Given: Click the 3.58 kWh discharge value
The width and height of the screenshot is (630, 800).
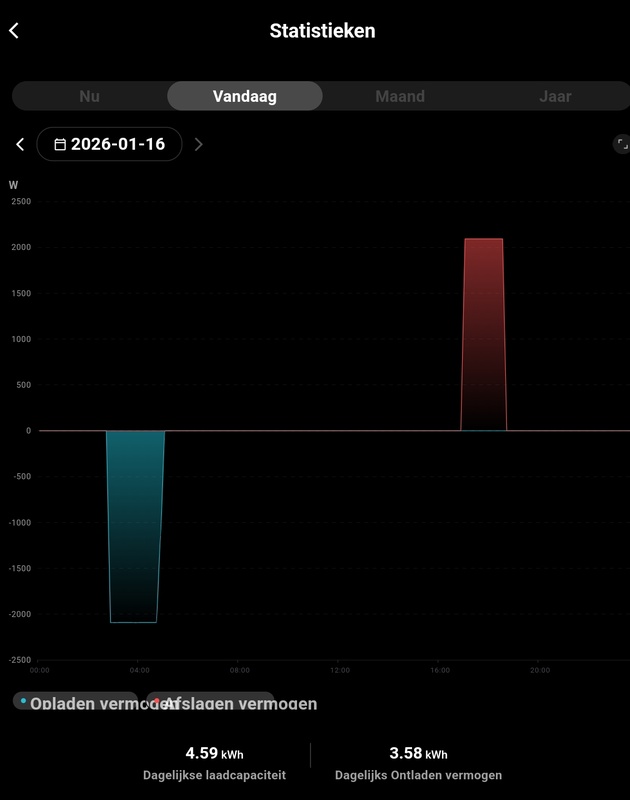Looking at the screenshot, I should point(418,753).
